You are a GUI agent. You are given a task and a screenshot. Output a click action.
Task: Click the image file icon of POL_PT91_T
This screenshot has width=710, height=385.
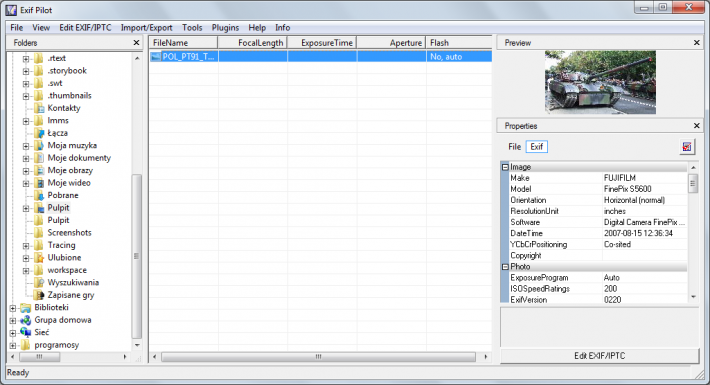click(x=156, y=57)
